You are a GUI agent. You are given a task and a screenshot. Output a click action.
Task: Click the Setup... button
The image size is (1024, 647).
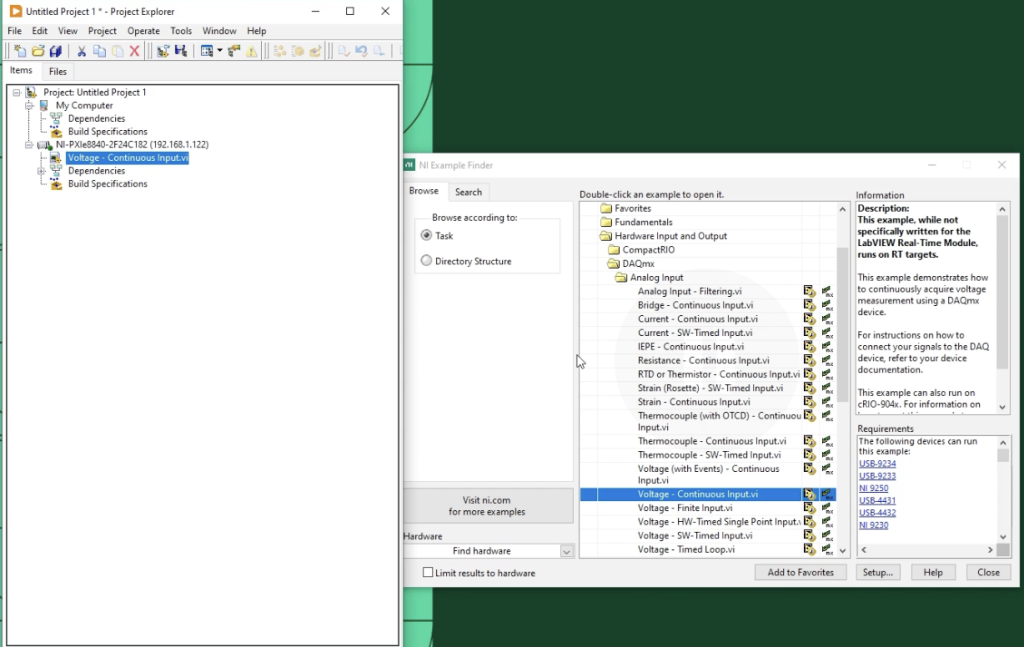click(878, 573)
